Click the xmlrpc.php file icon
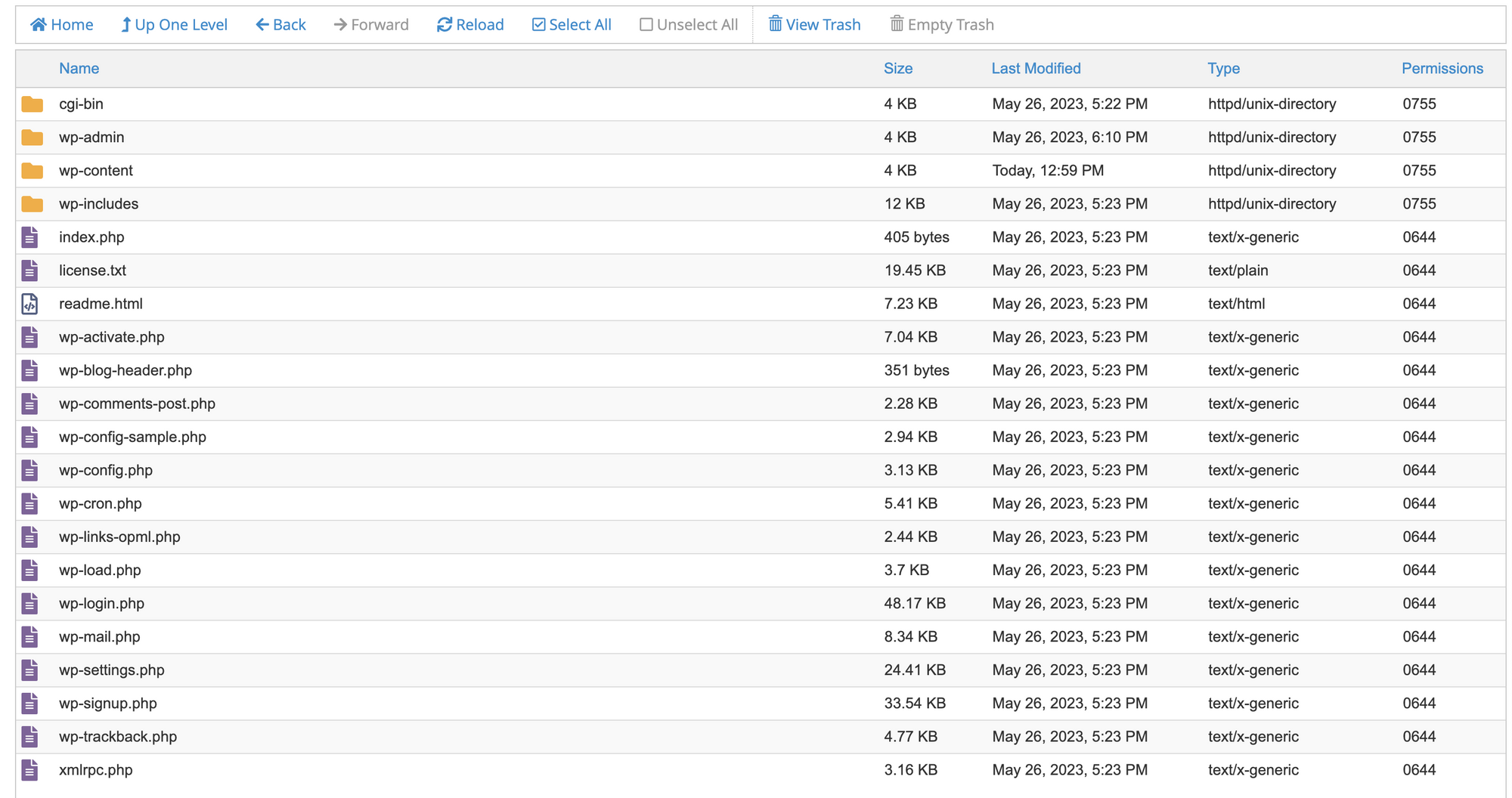The height and width of the screenshot is (798, 1512). click(29, 769)
